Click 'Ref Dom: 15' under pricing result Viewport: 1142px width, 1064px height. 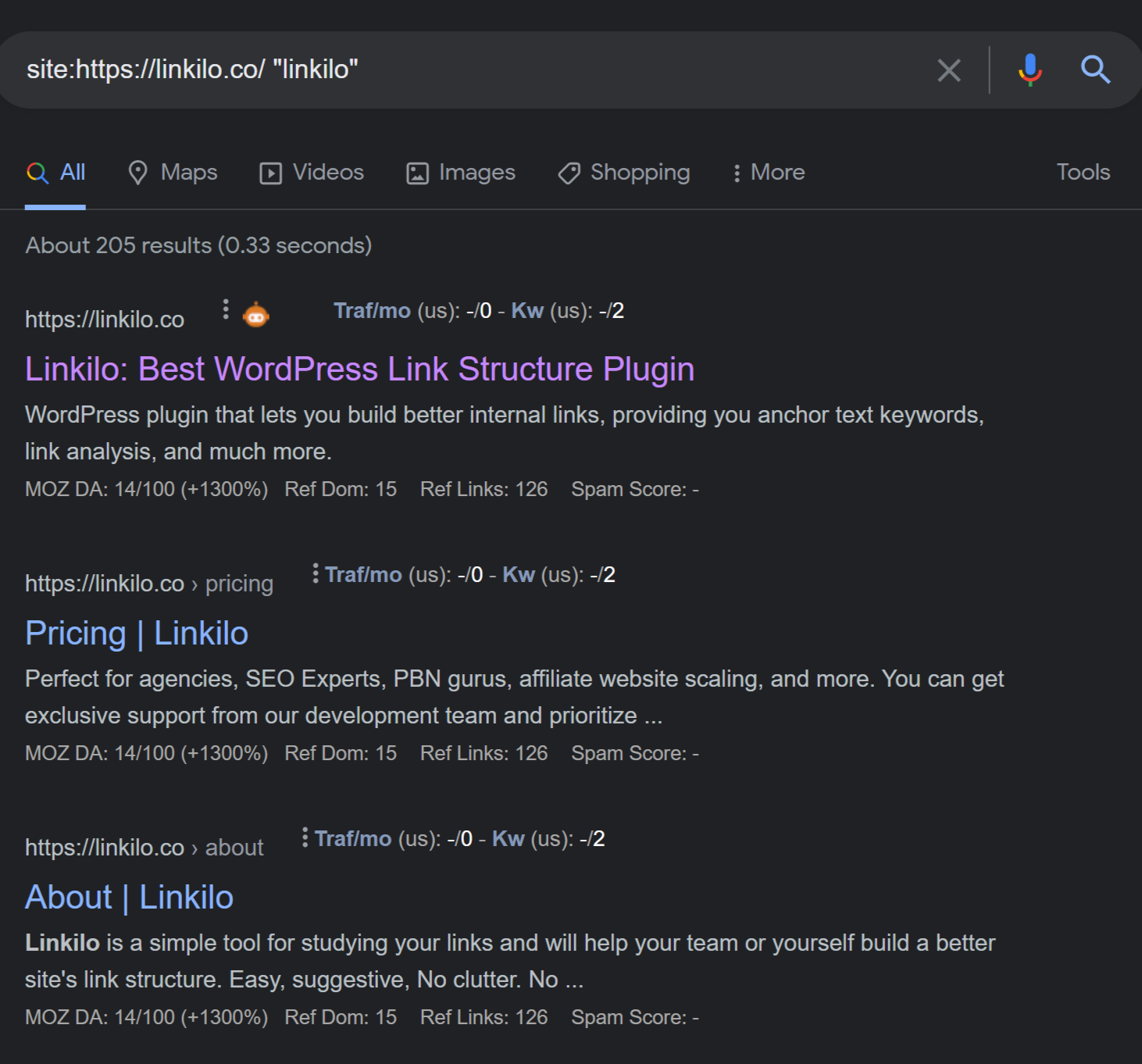(x=341, y=754)
